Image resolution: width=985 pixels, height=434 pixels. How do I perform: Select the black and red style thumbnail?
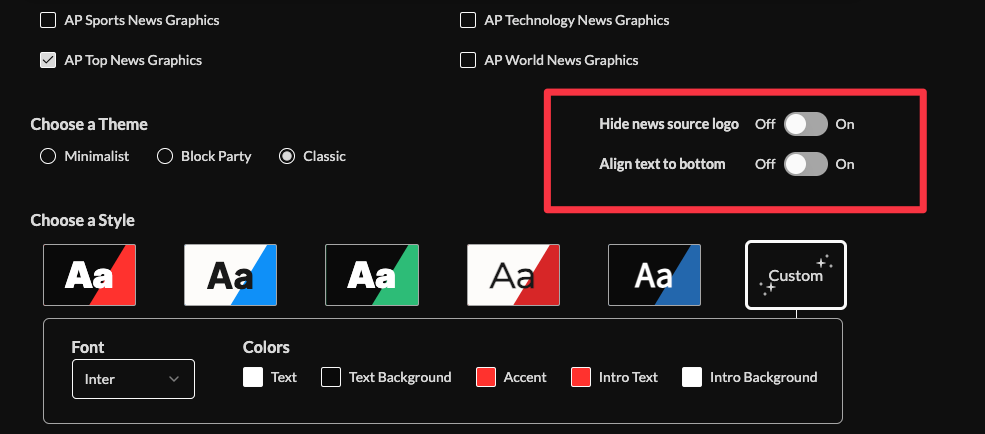89,275
